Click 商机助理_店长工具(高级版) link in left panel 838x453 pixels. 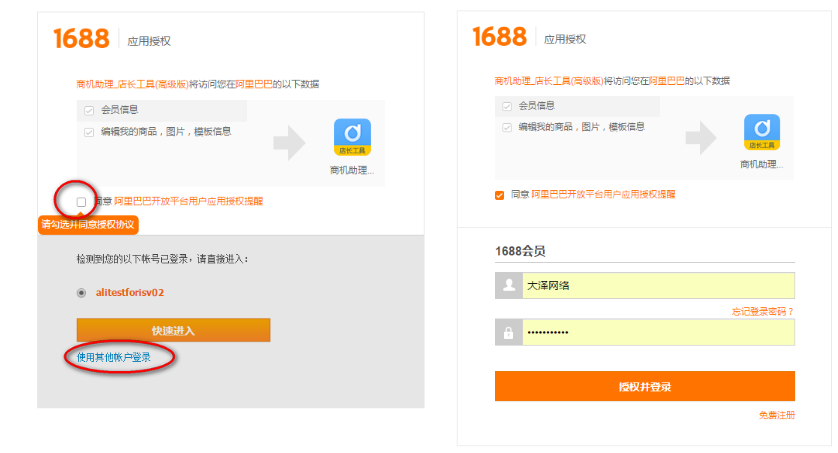coord(133,84)
